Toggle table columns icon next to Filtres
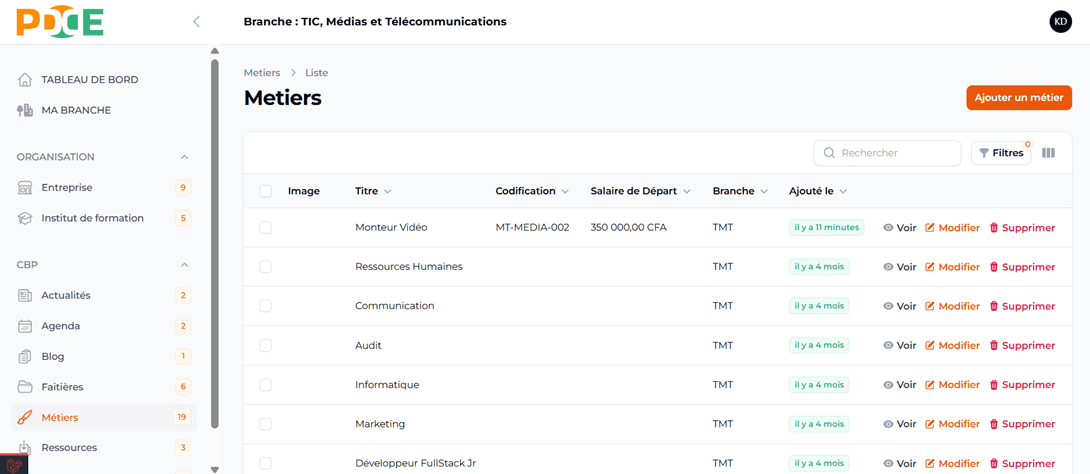Screen dimensions: 1090x474 (x=1048, y=153)
